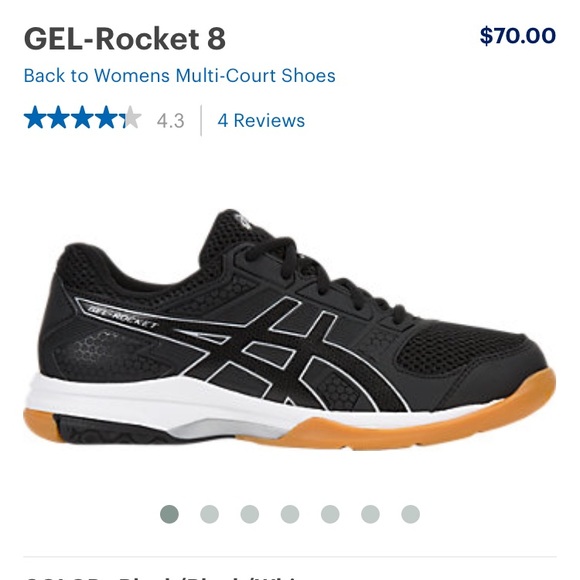This screenshot has width=580, height=580.
Task: Switch to the fifth image dot
Action: 330,514
